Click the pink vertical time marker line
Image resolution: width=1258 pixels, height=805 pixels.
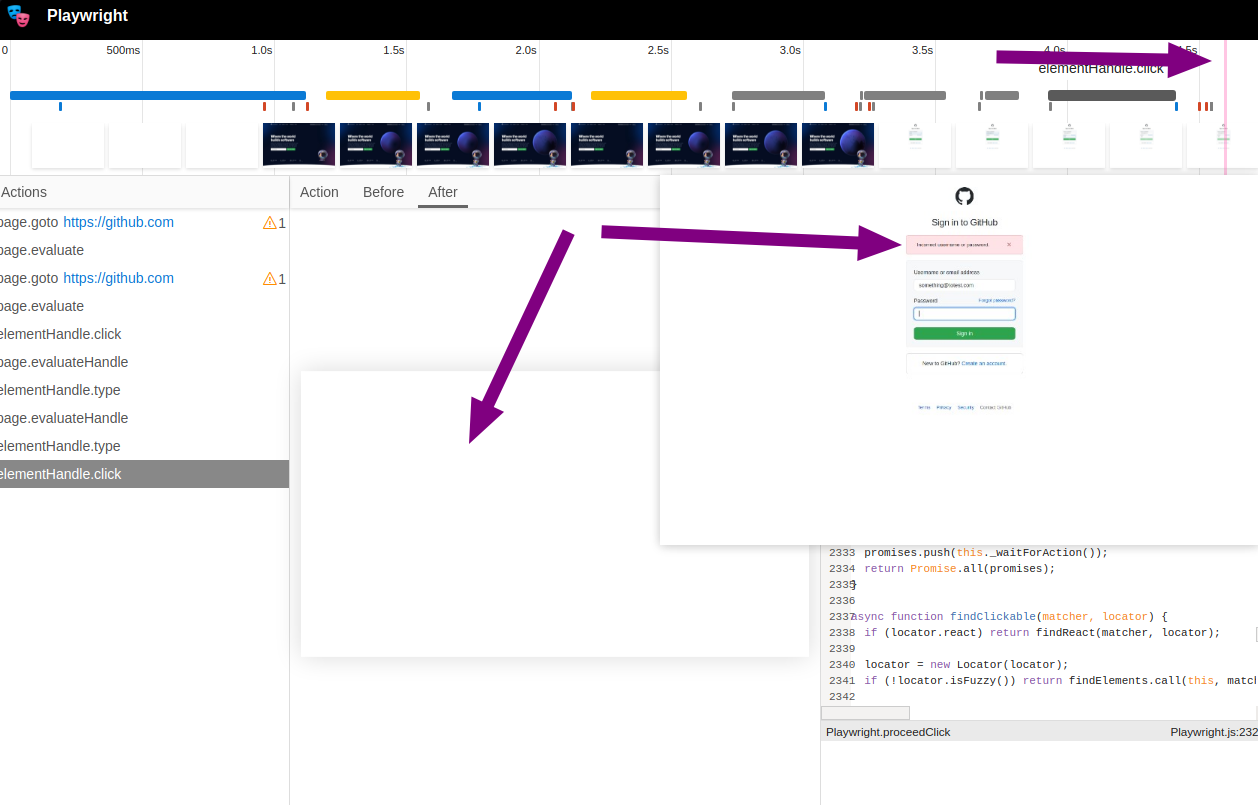pyautogui.click(x=1225, y=108)
